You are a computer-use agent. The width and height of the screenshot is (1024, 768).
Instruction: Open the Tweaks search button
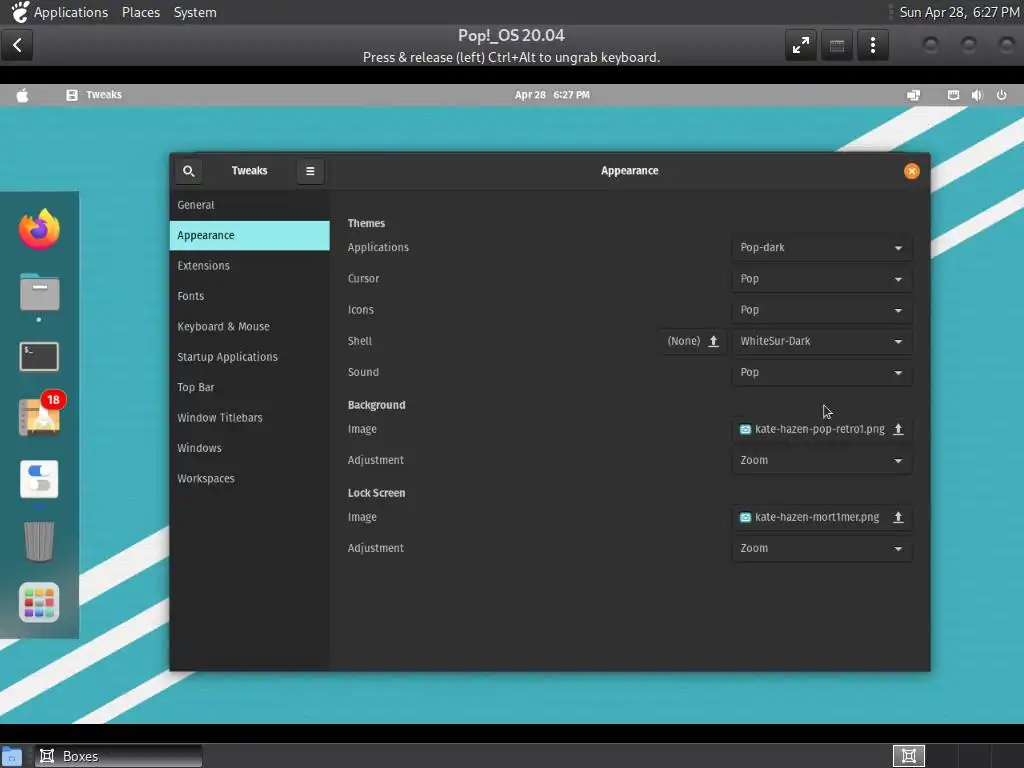click(x=188, y=171)
